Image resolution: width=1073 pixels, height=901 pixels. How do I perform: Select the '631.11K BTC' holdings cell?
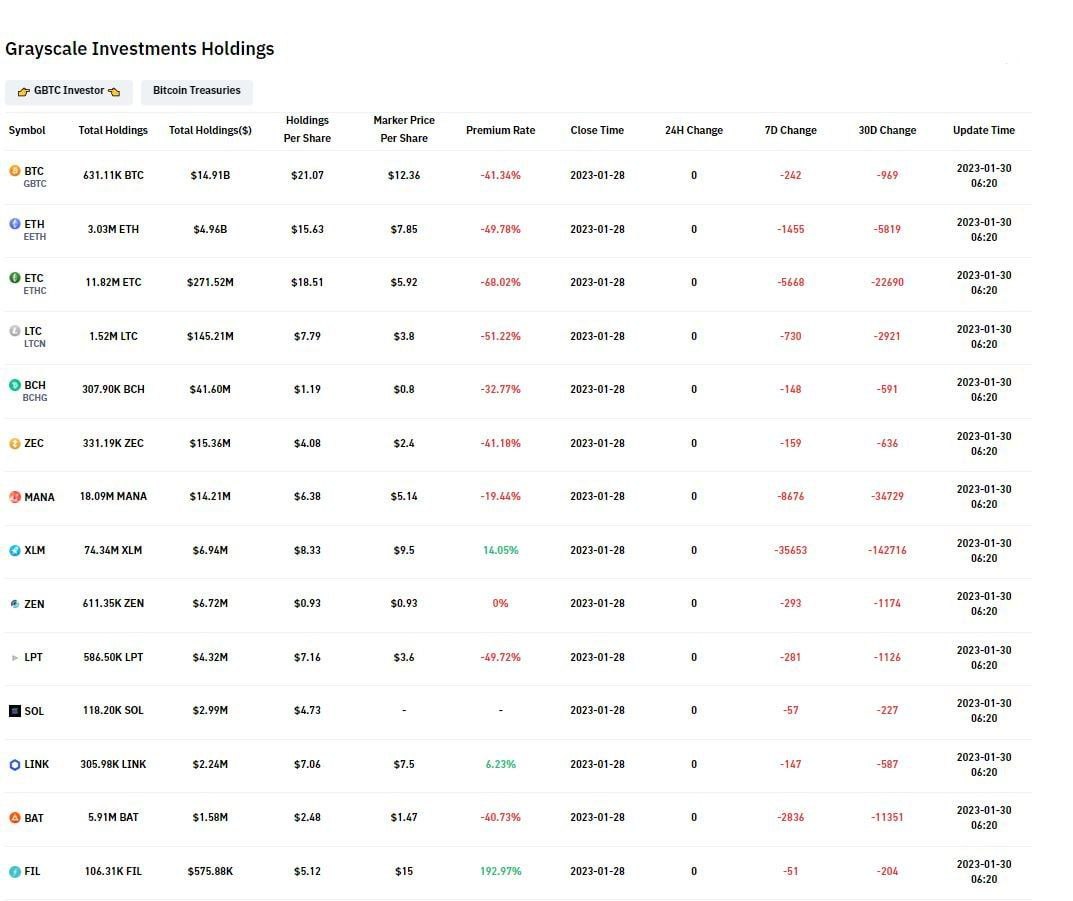point(113,175)
